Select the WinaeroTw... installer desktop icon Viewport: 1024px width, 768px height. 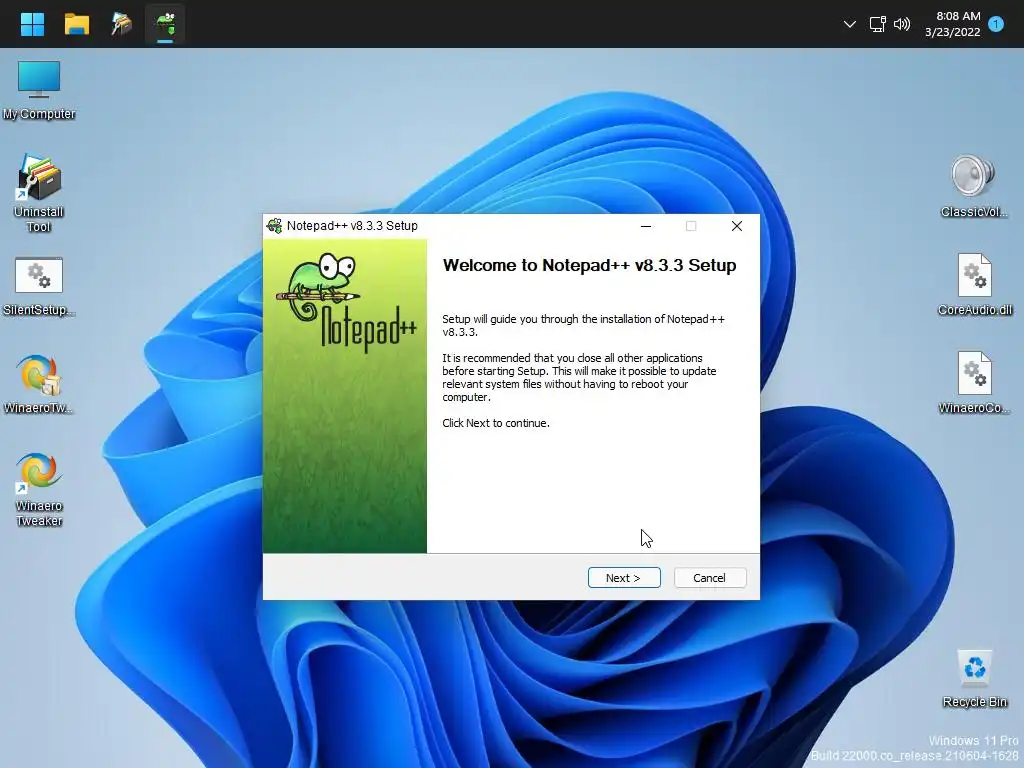[39, 384]
